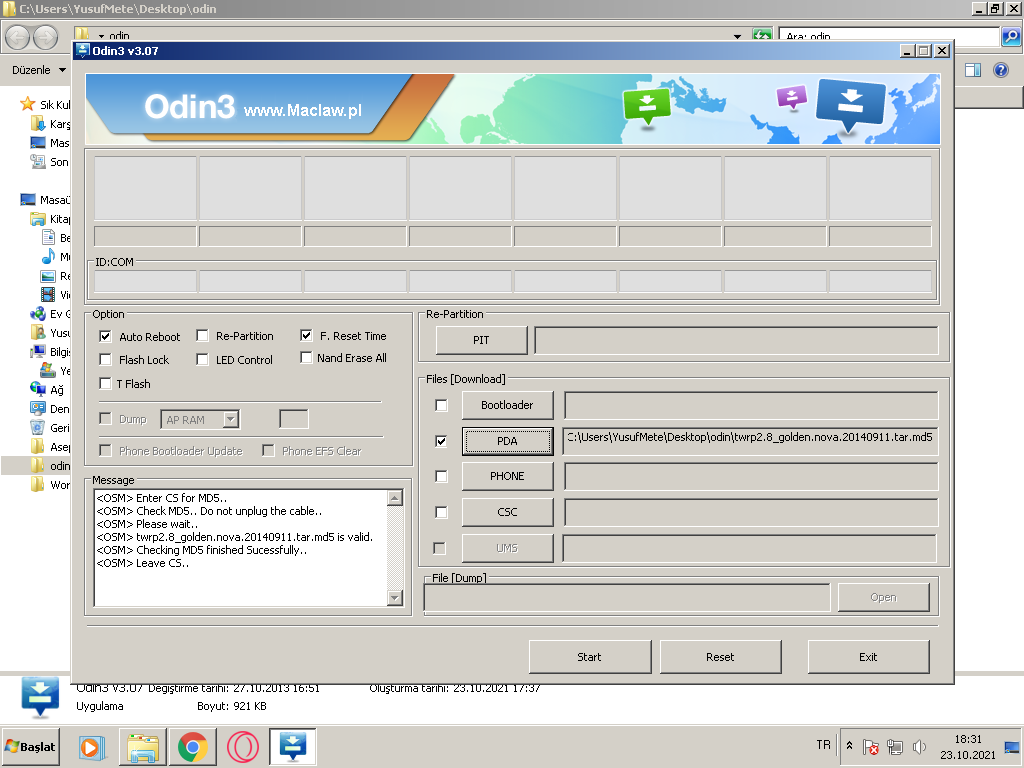Toggle the Auto Reboot checkbox
Viewport: 1024px width, 768px height.
click(105, 336)
